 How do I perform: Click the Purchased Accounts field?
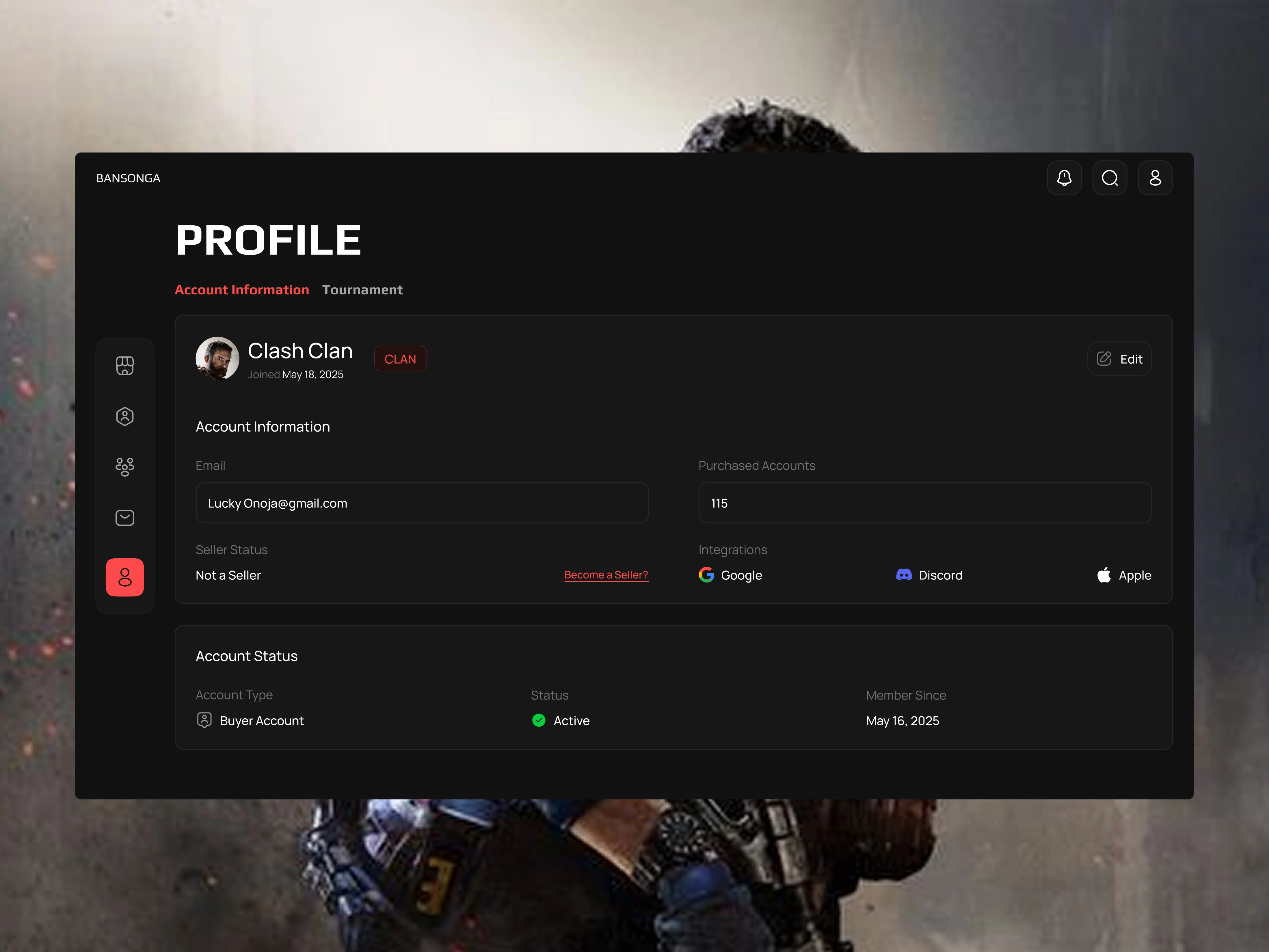[x=924, y=503]
